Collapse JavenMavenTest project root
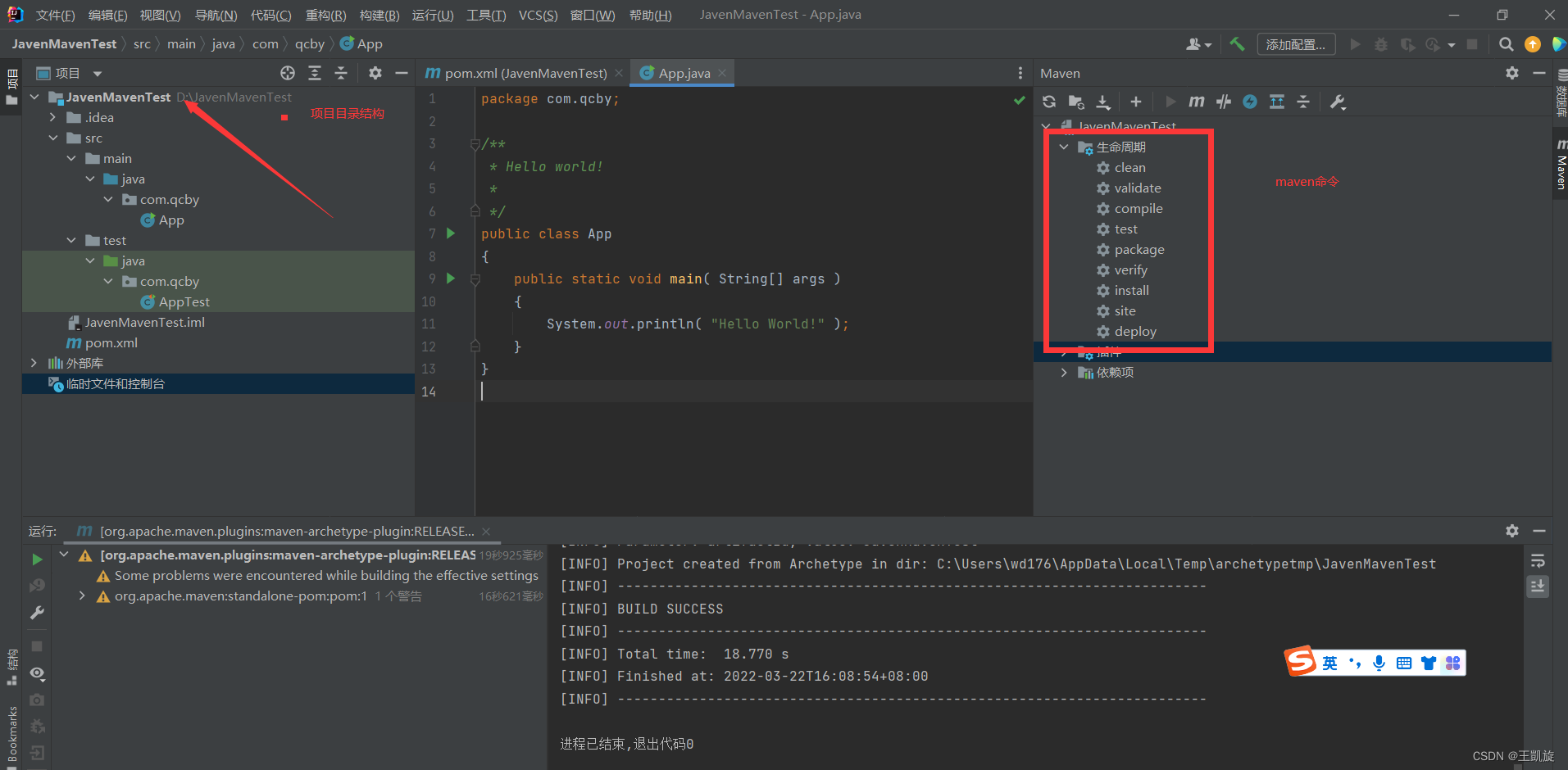1568x770 pixels. (x=35, y=97)
